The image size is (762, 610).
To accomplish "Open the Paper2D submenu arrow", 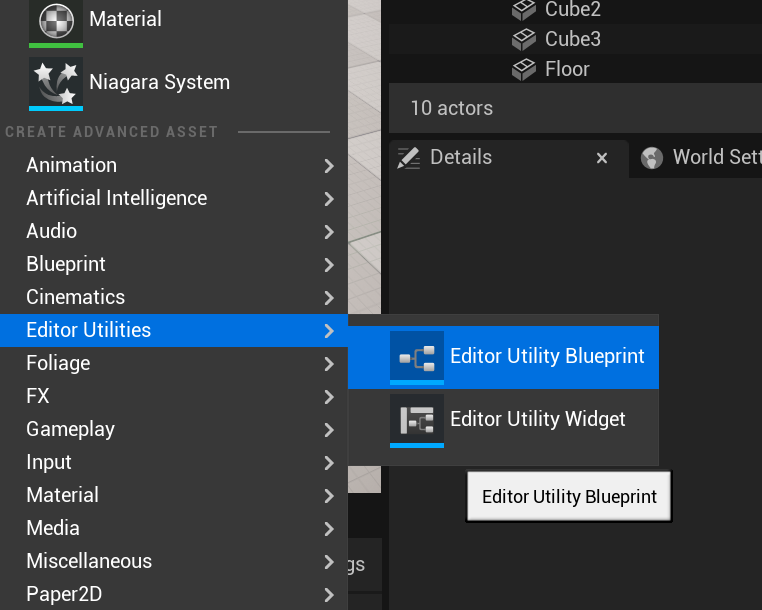I will click(329, 595).
